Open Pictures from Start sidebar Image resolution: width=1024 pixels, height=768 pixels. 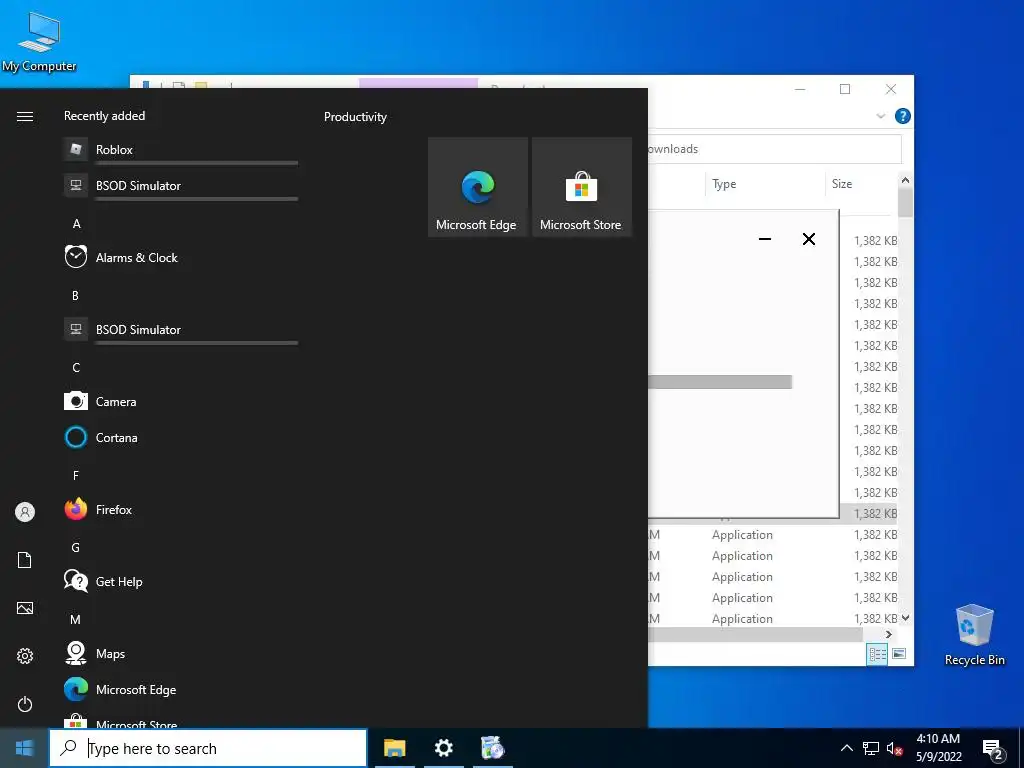(x=25, y=608)
